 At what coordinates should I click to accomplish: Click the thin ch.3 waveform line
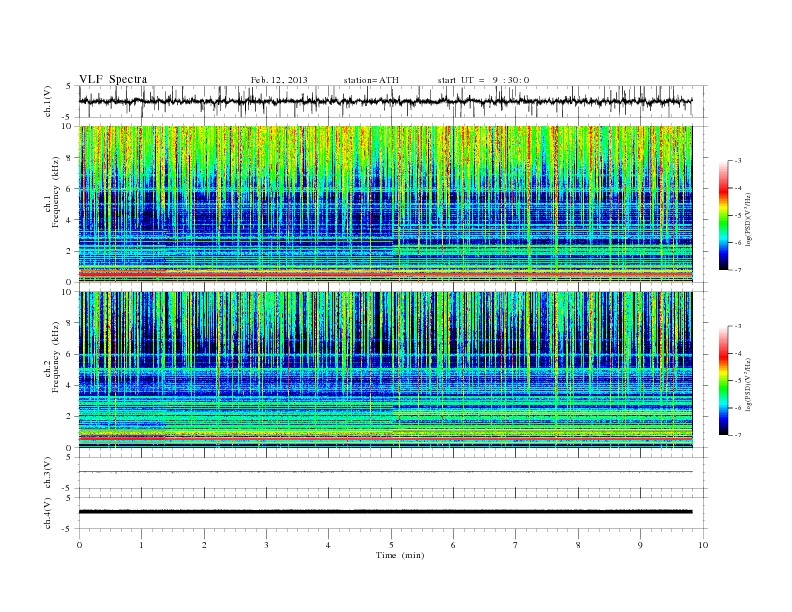[385, 472]
